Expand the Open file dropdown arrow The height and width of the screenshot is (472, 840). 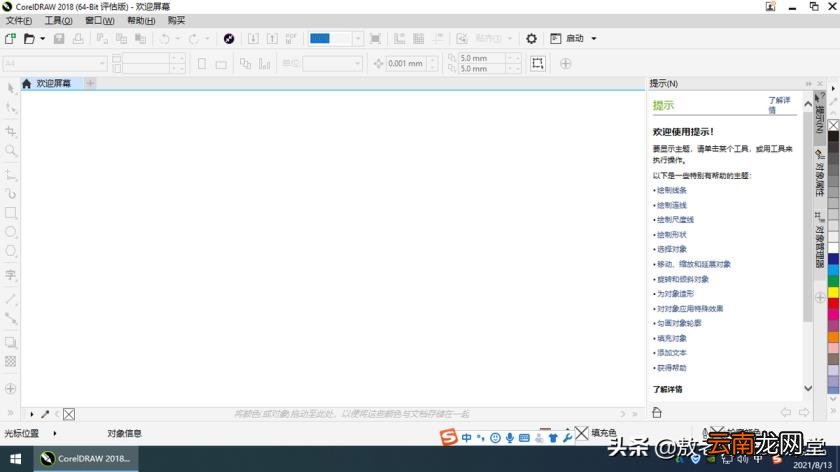43,39
